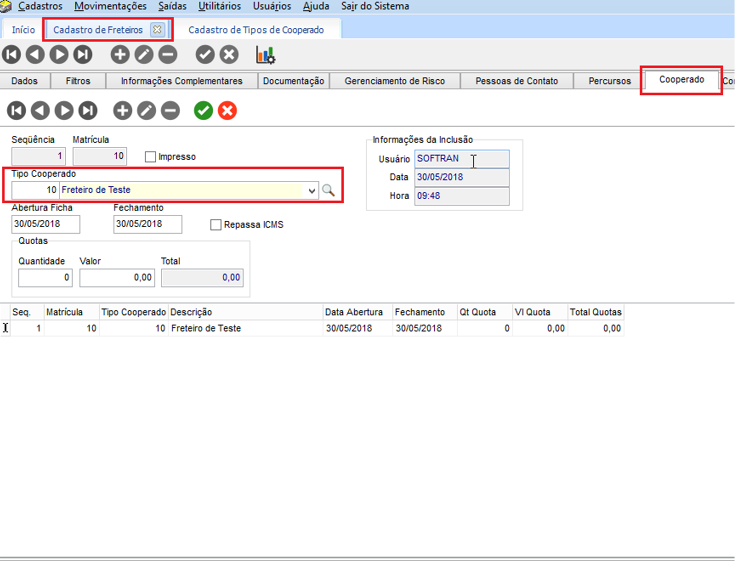Click the Abertura Ficha date field
Image resolution: width=738 pixels, height=561 pixels.
[x=45, y=225]
